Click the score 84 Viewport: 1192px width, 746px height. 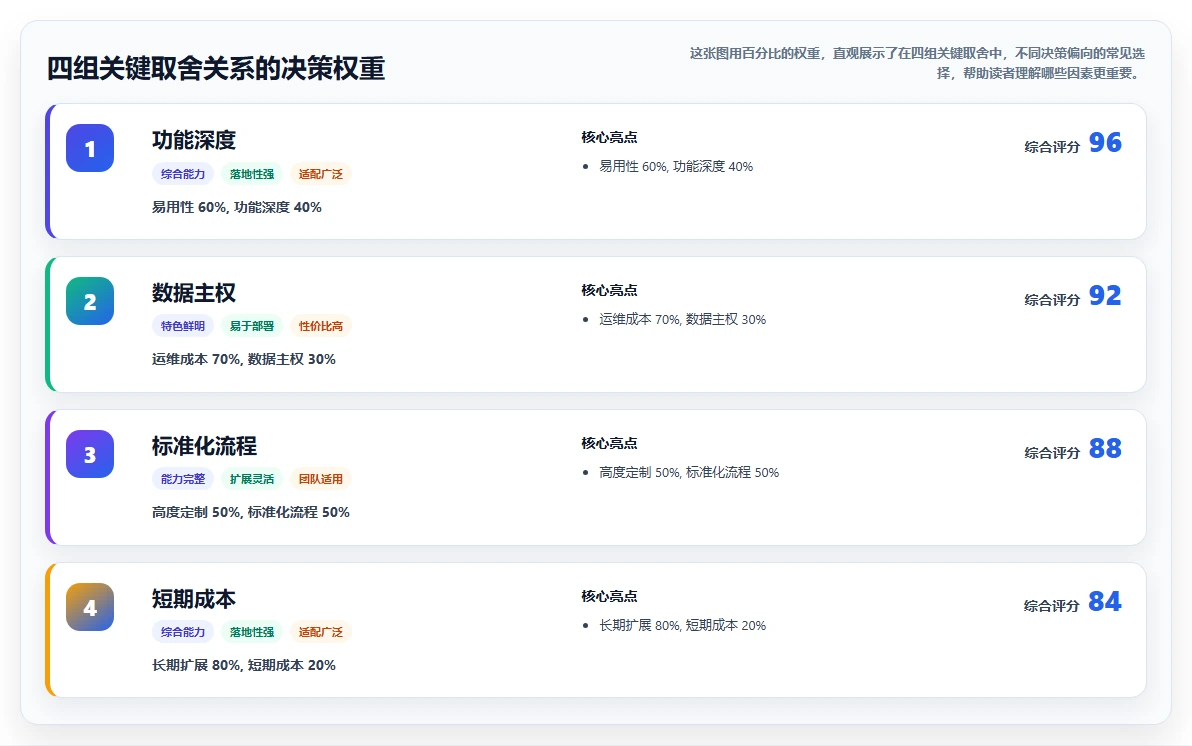coord(1105,602)
